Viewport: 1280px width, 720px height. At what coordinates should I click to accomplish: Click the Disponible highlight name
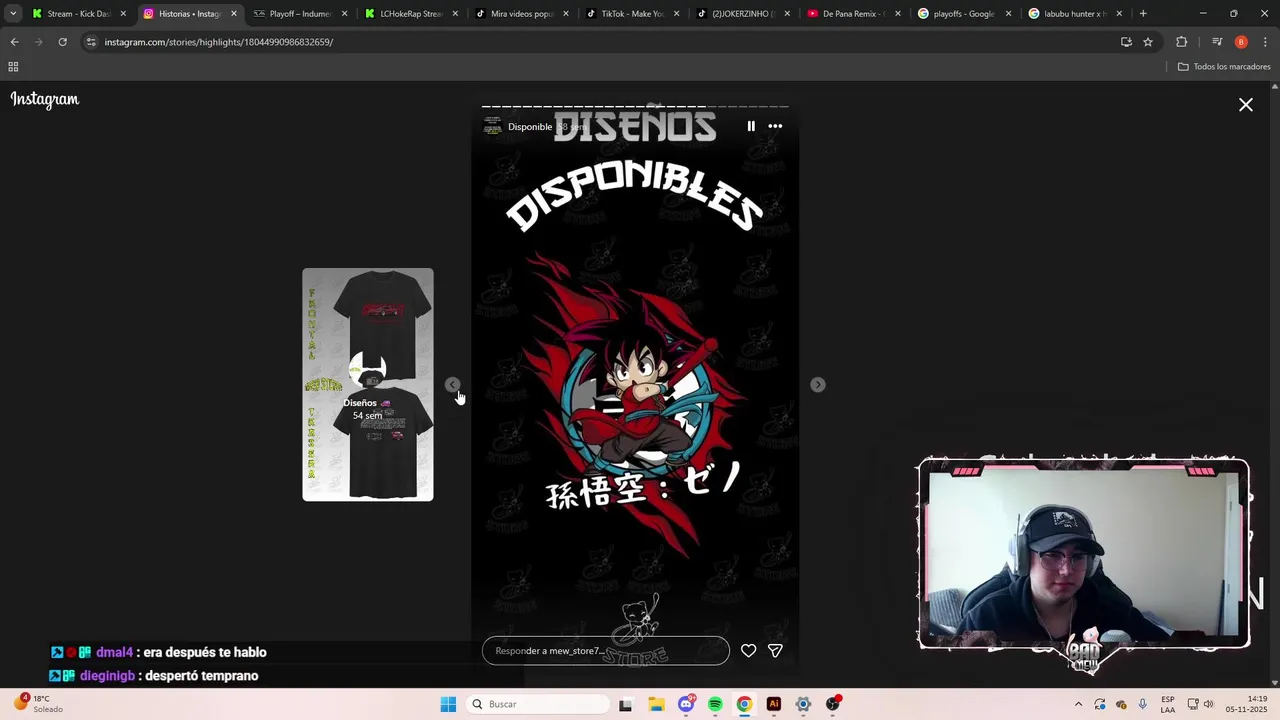[530, 127]
